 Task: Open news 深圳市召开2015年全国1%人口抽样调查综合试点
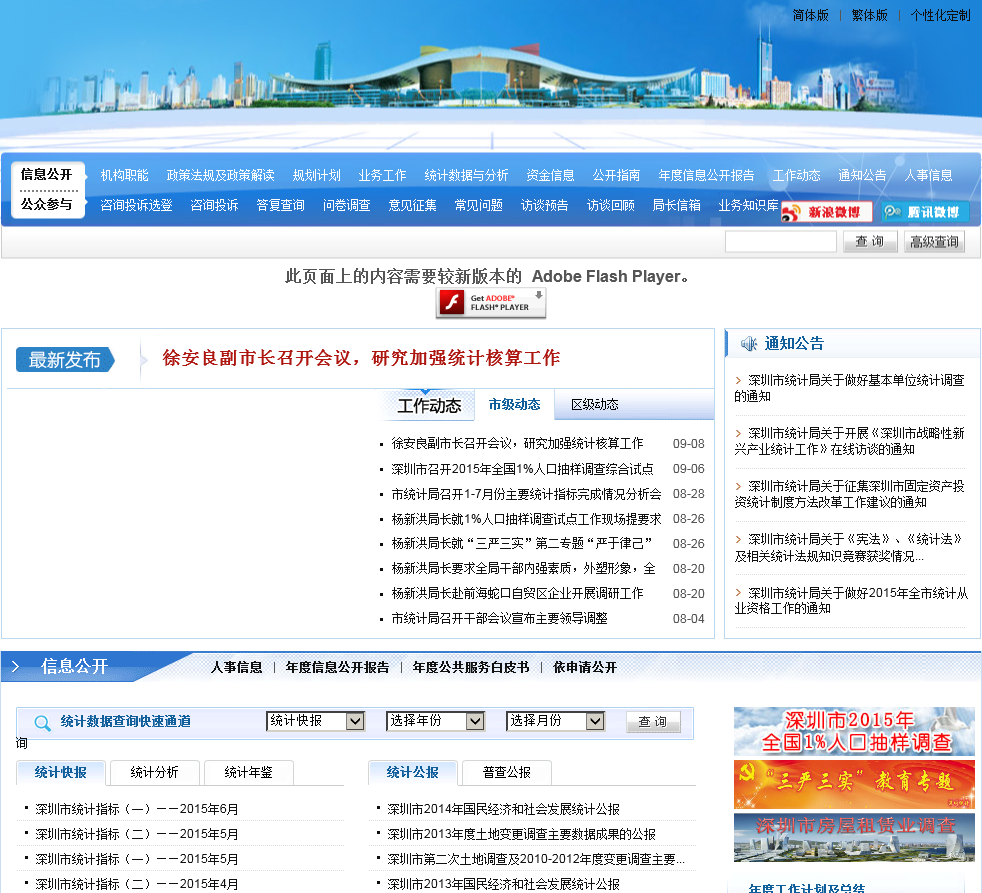pos(522,469)
